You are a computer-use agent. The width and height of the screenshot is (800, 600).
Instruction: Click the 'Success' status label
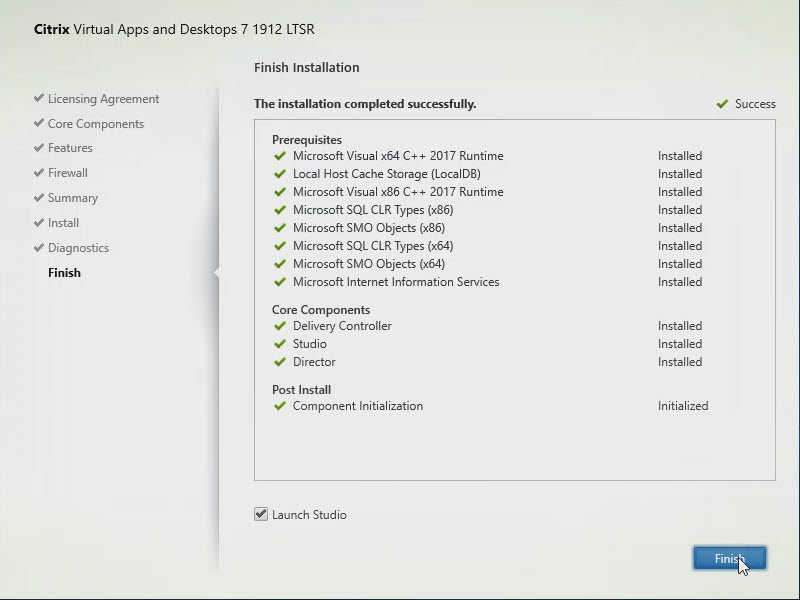(x=755, y=104)
